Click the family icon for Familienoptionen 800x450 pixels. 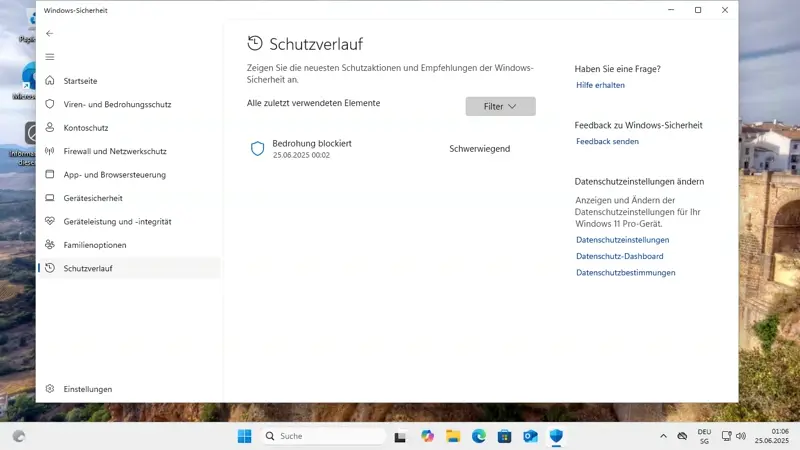point(49,245)
